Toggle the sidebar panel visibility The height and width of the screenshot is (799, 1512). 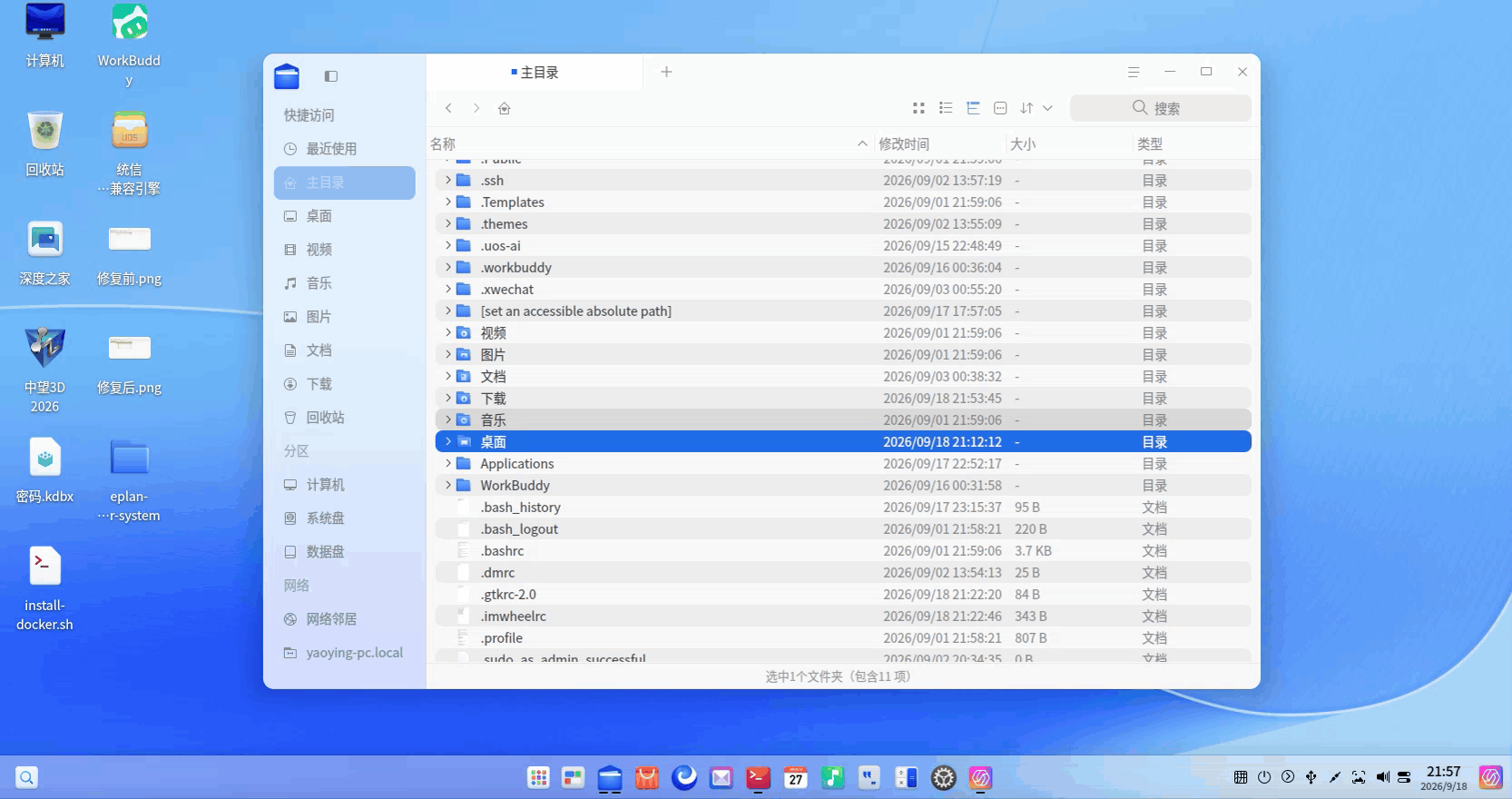[331, 76]
